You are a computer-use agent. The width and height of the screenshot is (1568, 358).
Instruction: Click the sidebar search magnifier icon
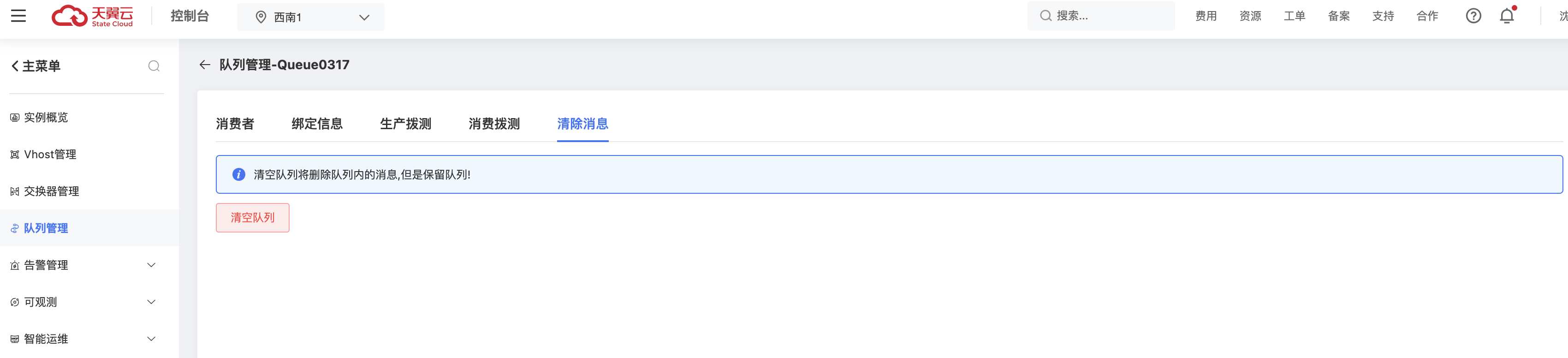coord(154,66)
